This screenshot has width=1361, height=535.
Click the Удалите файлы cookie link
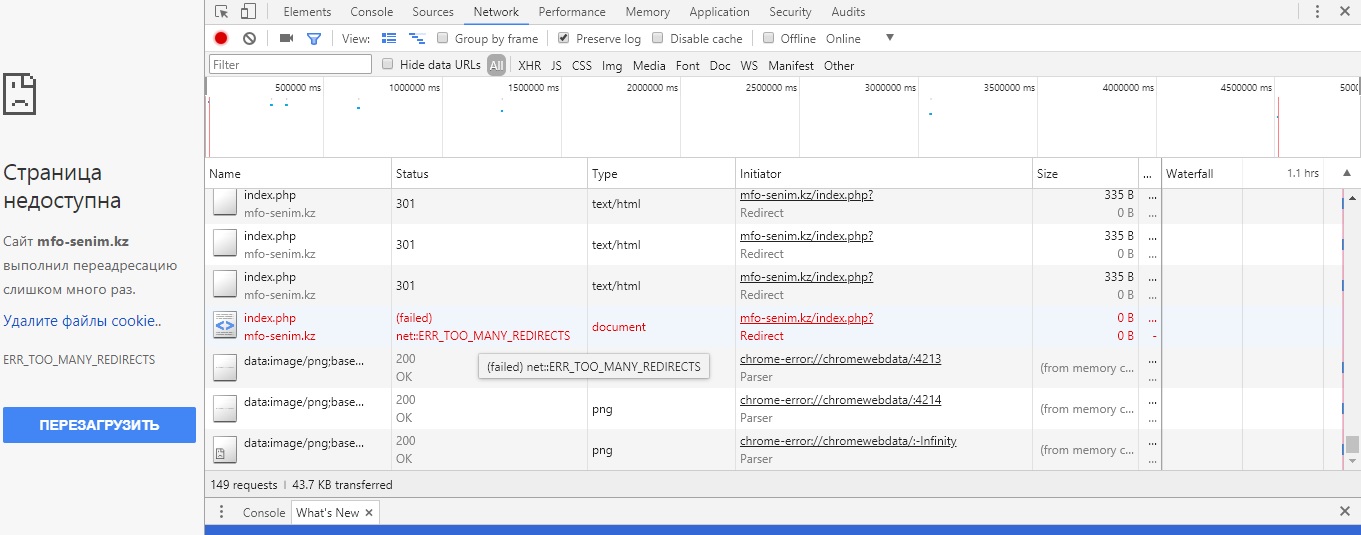[82, 321]
